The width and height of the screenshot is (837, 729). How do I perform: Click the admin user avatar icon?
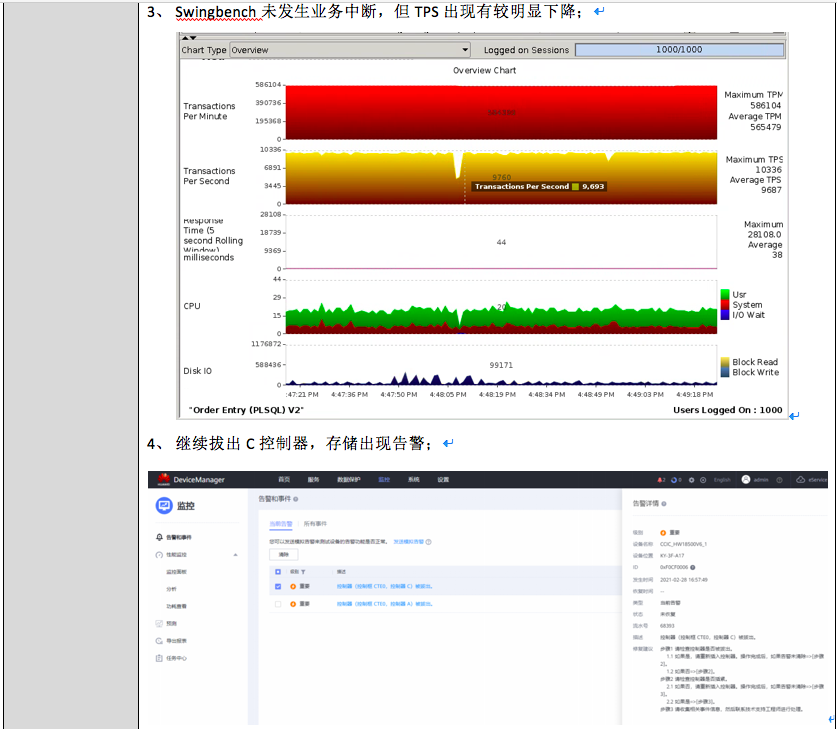coord(746,479)
